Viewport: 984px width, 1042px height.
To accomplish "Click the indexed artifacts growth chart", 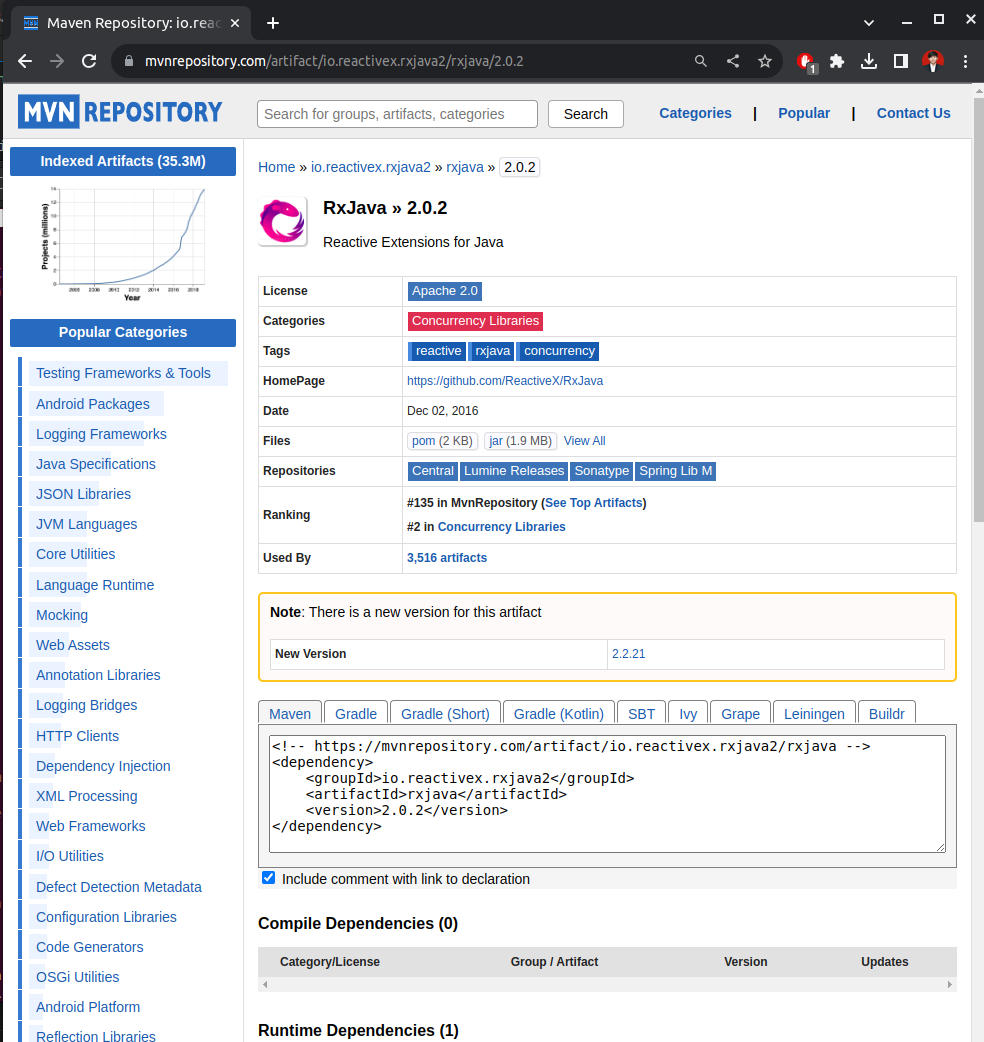I will coord(123,245).
